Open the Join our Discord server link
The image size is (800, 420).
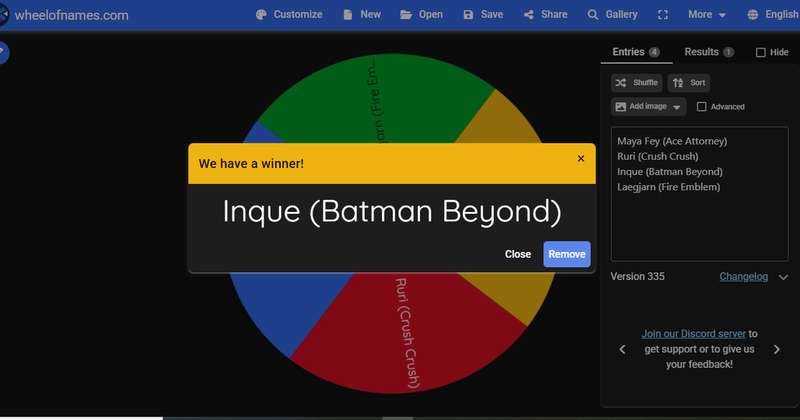[x=693, y=334]
